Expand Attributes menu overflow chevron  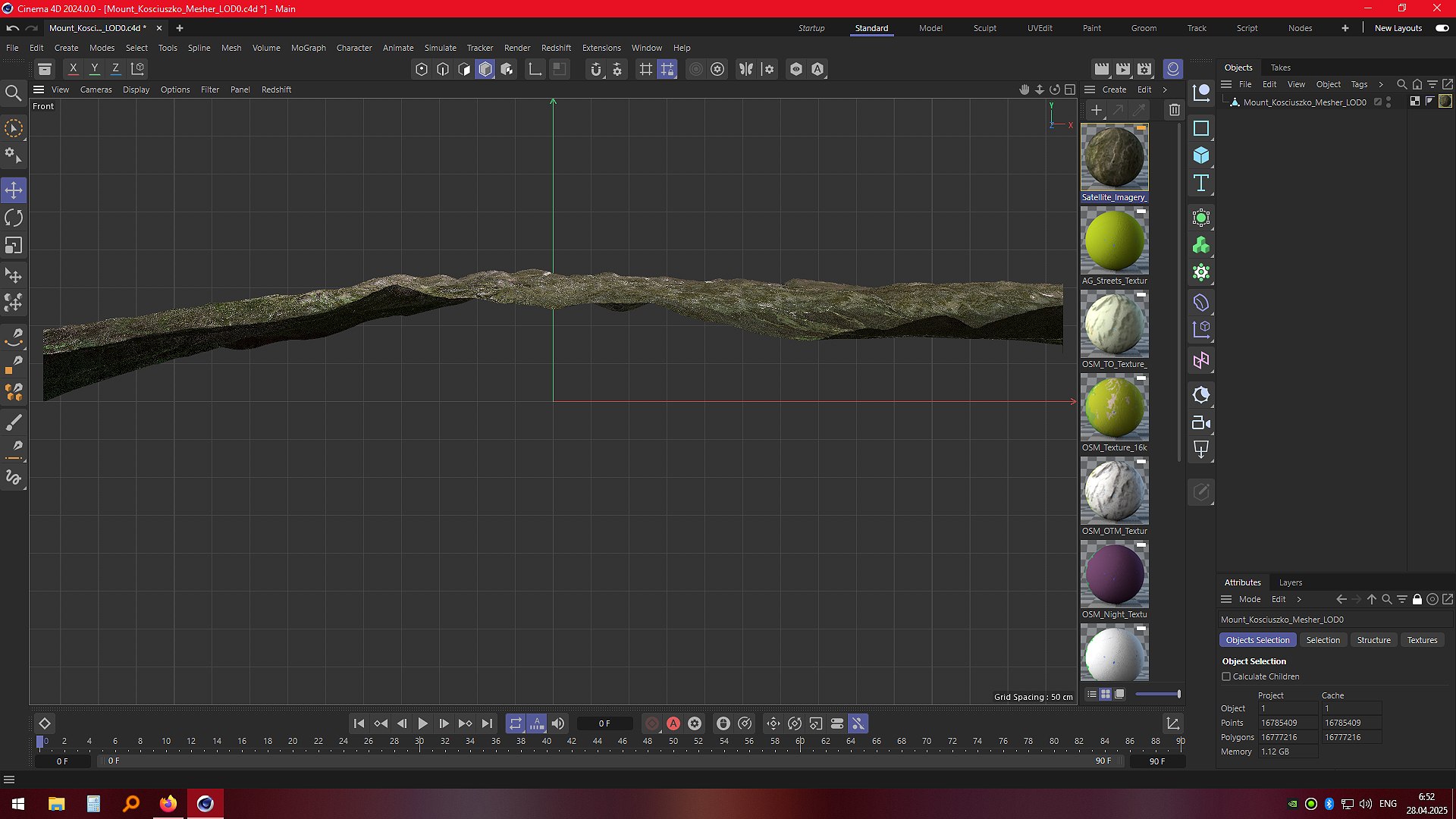[x=1298, y=599]
